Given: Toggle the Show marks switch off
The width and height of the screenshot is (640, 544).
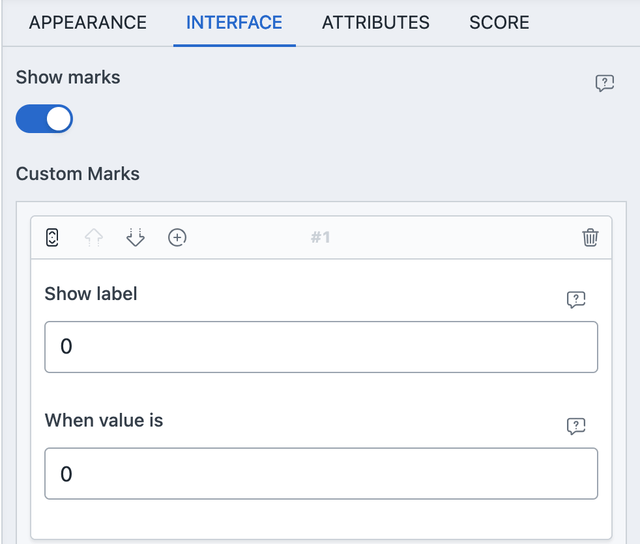Looking at the screenshot, I should tap(44, 119).
